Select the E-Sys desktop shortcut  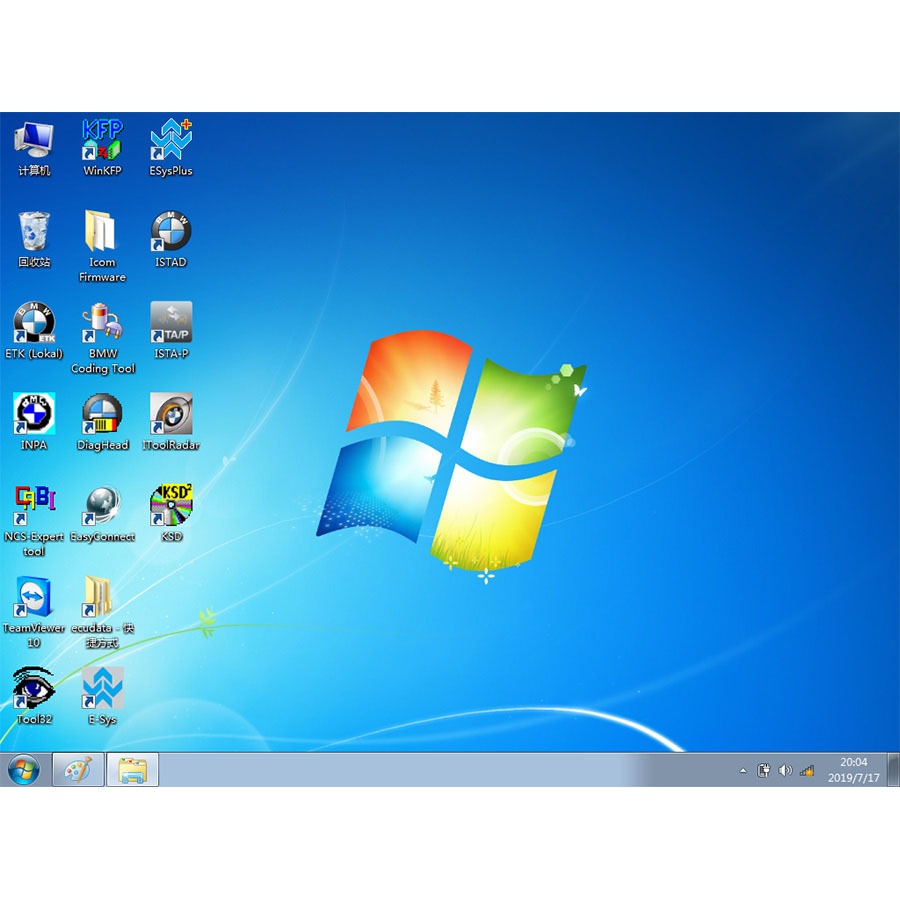coord(102,695)
